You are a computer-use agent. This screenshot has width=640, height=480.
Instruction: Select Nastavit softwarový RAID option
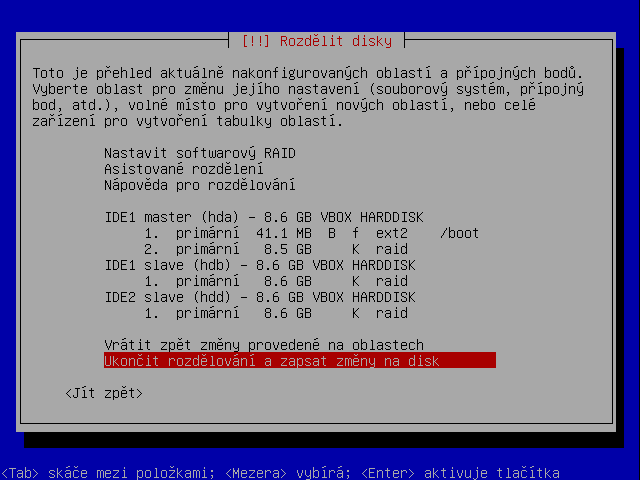point(200,153)
